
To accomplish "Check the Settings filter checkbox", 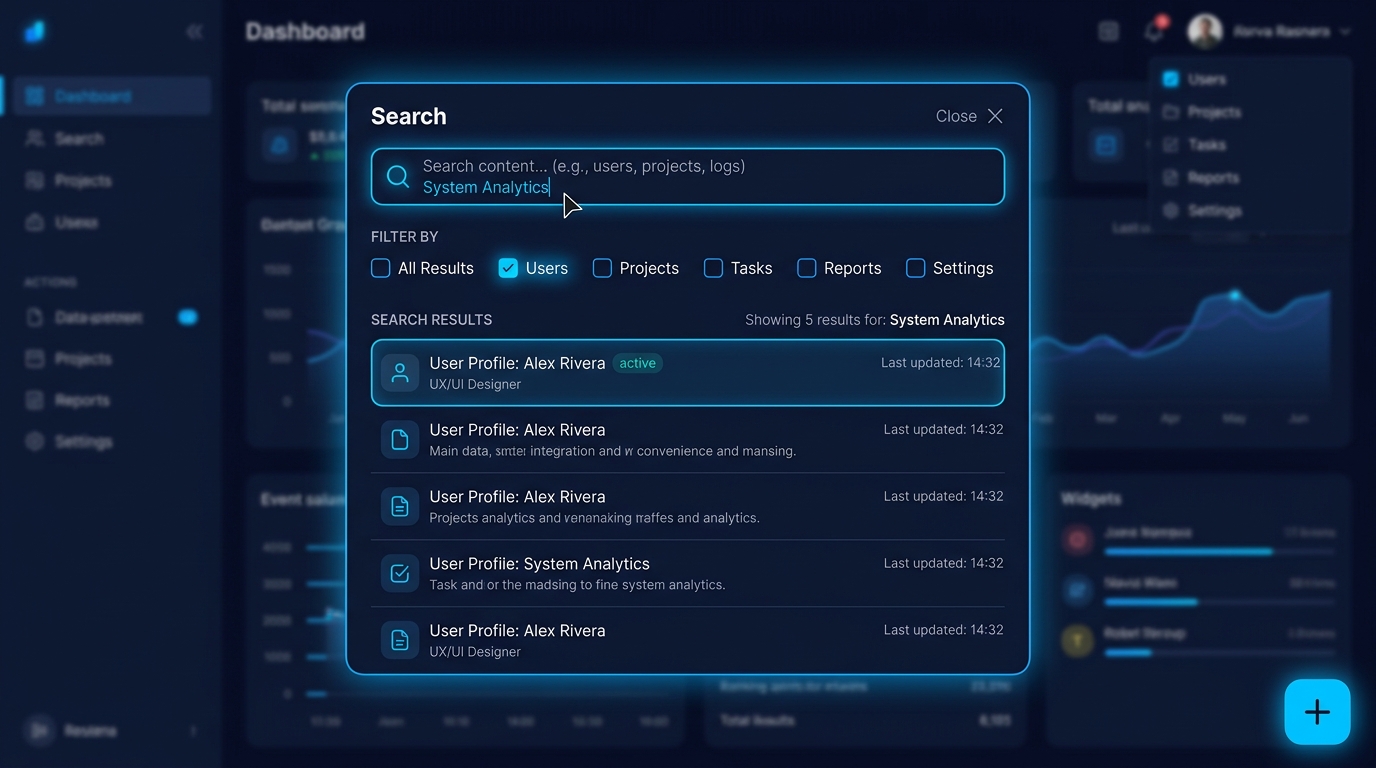I will 915,268.
